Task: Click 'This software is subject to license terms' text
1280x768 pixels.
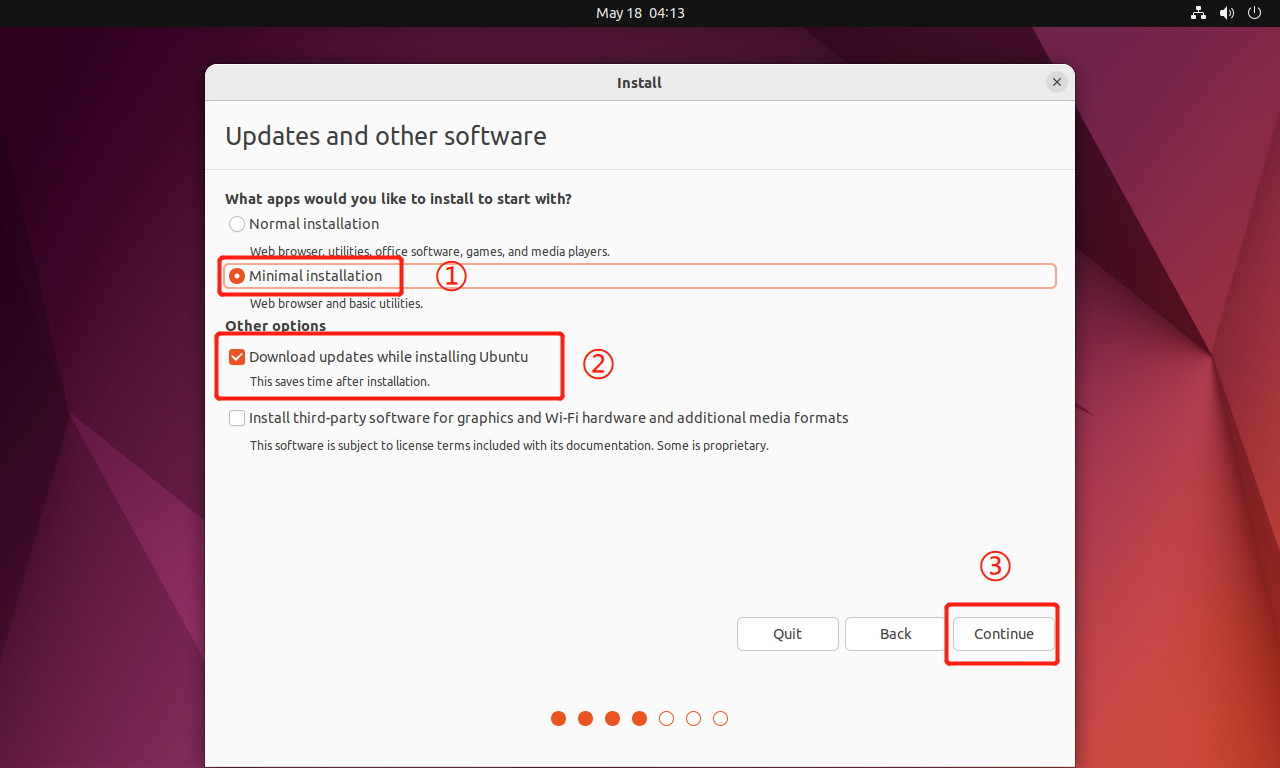Action: 509,446
